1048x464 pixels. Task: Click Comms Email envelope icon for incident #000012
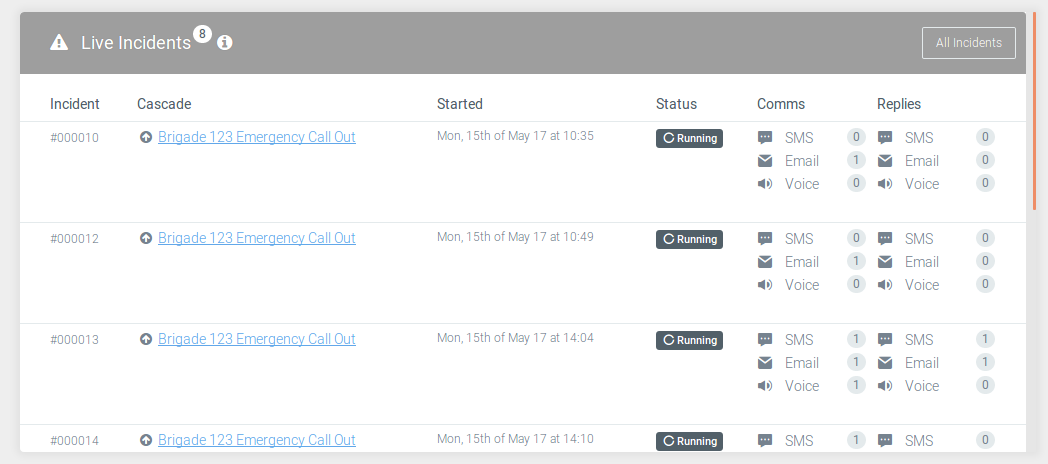click(x=765, y=262)
